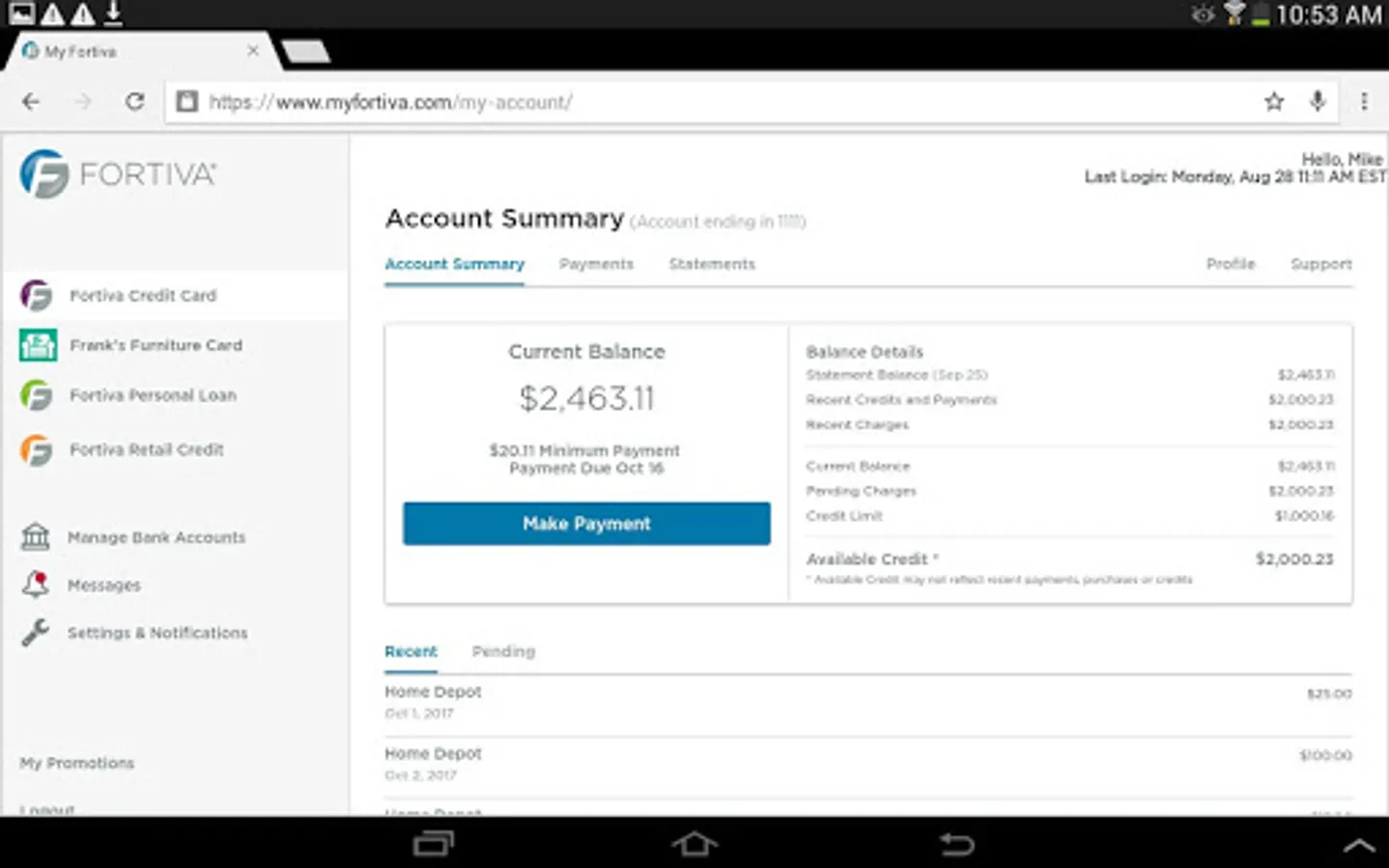Image resolution: width=1389 pixels, height=868 pixels.
Task: Open the browser three-dot menu
Action: click(1364, 101)
